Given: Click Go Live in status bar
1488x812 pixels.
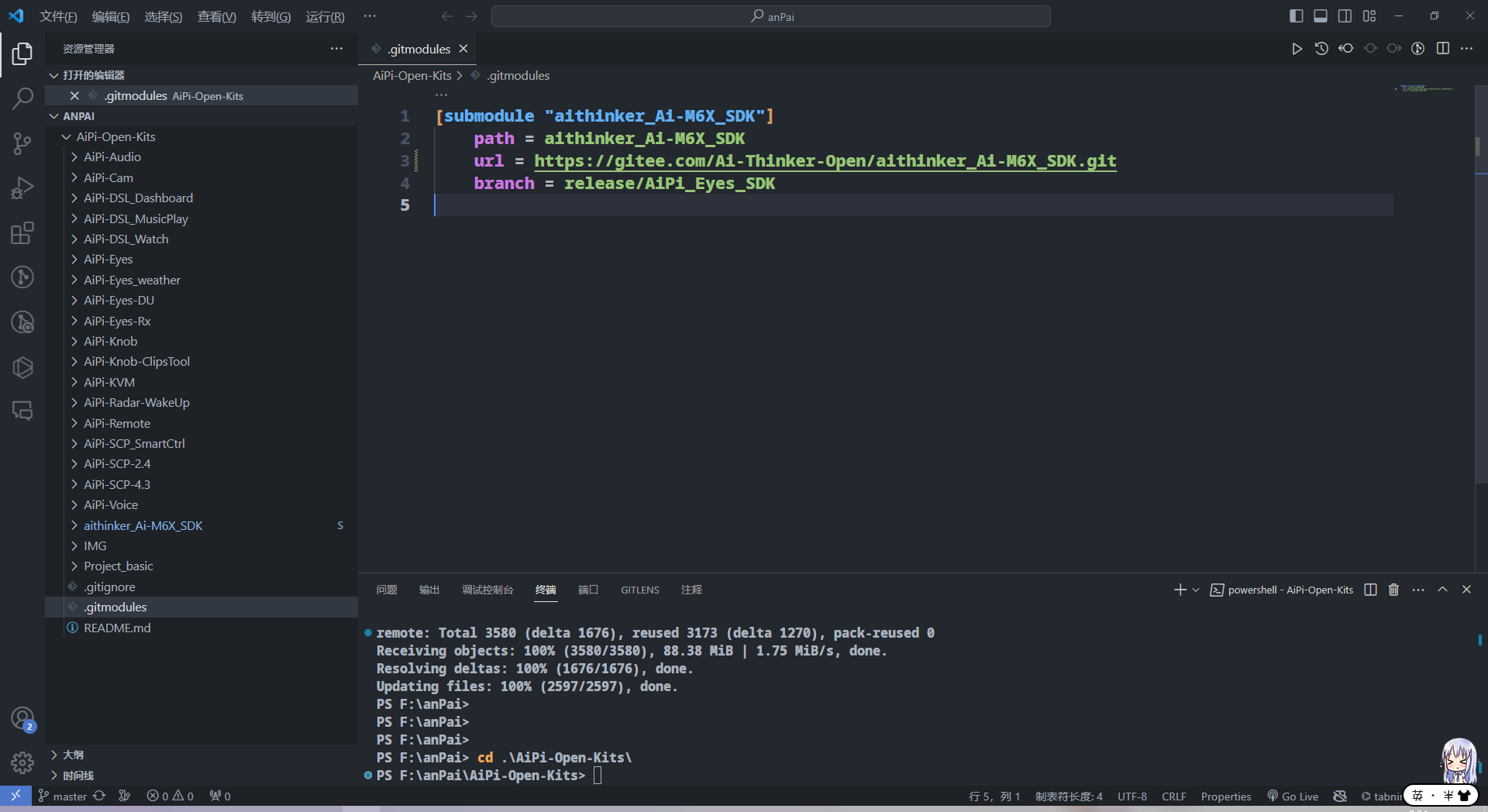Looking at the screenshot, I should click(1293, 796).
